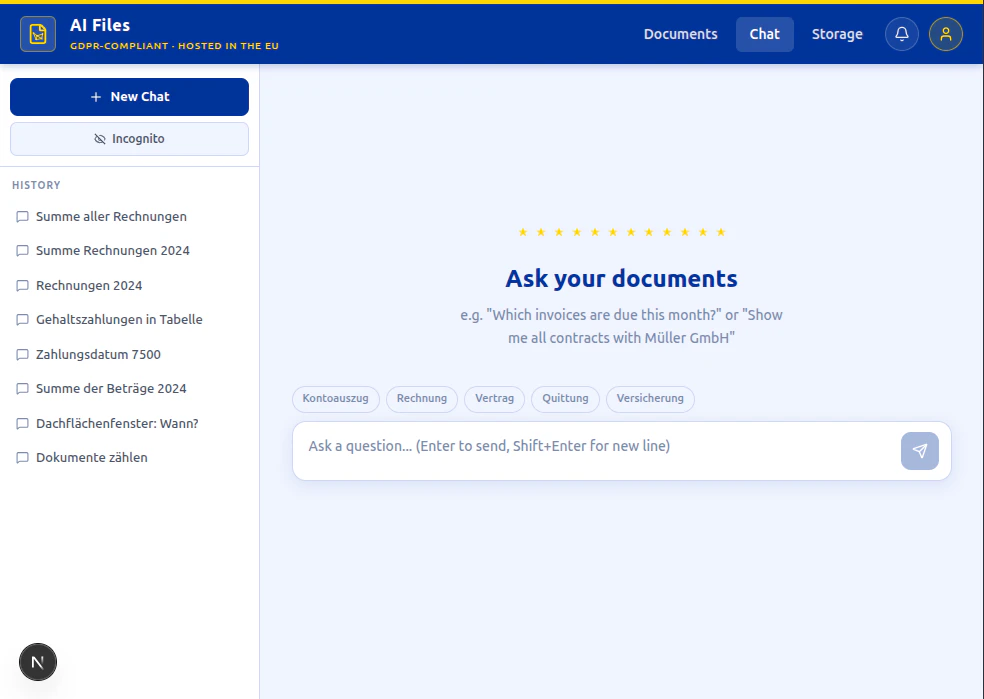Viewport: 984px width, 699px height.
Task: Open the Storage tab
Action: point(837,34)
